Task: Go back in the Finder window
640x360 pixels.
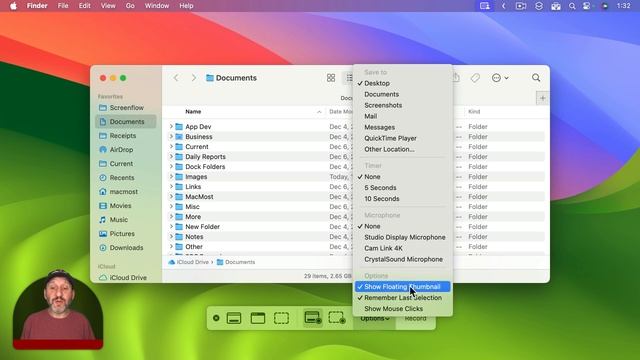Action: (x=176, y=78)
